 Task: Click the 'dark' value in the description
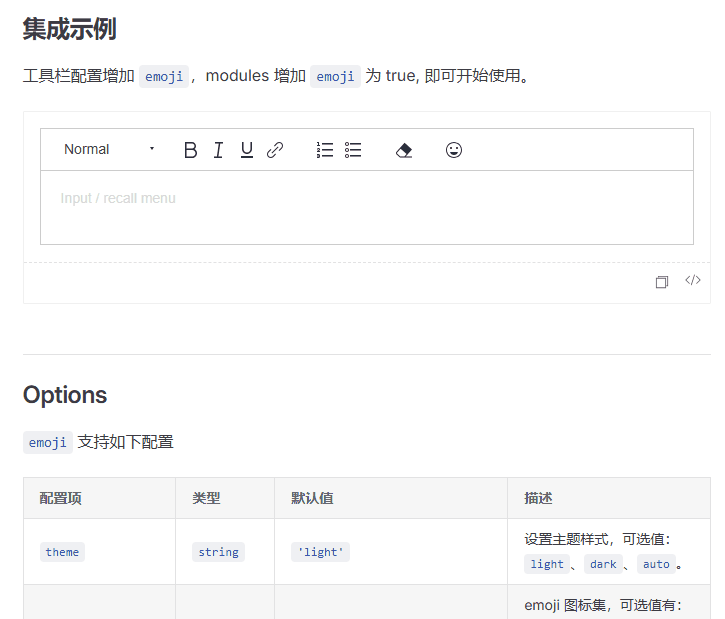pos(603,564)
